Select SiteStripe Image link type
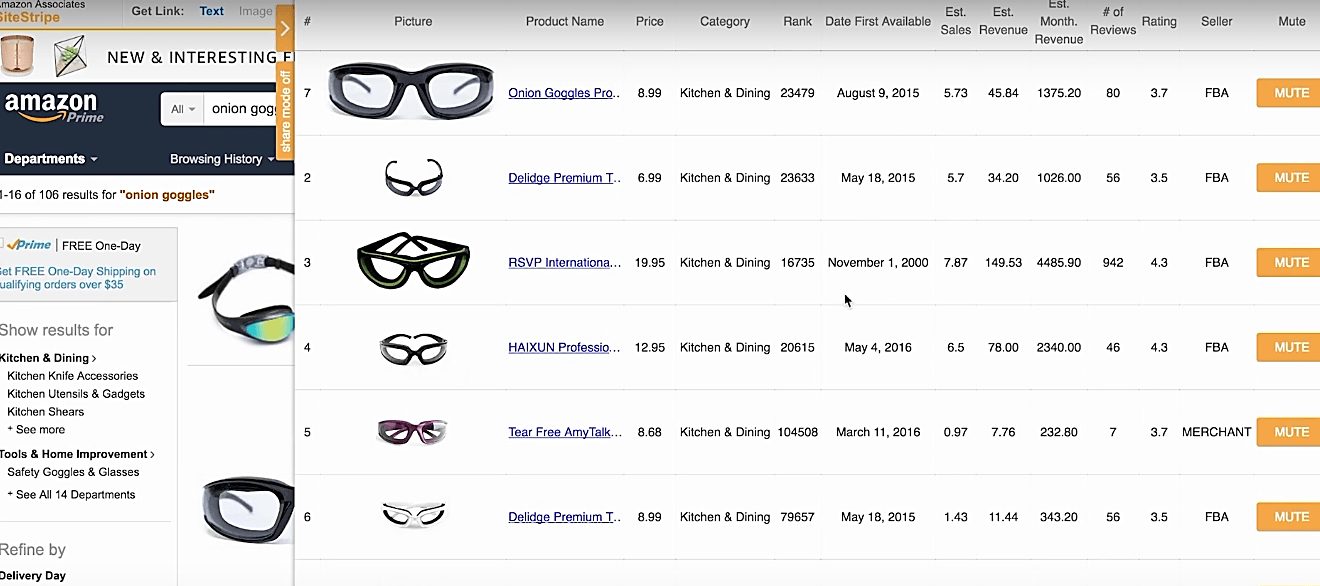 pos(256,11)
